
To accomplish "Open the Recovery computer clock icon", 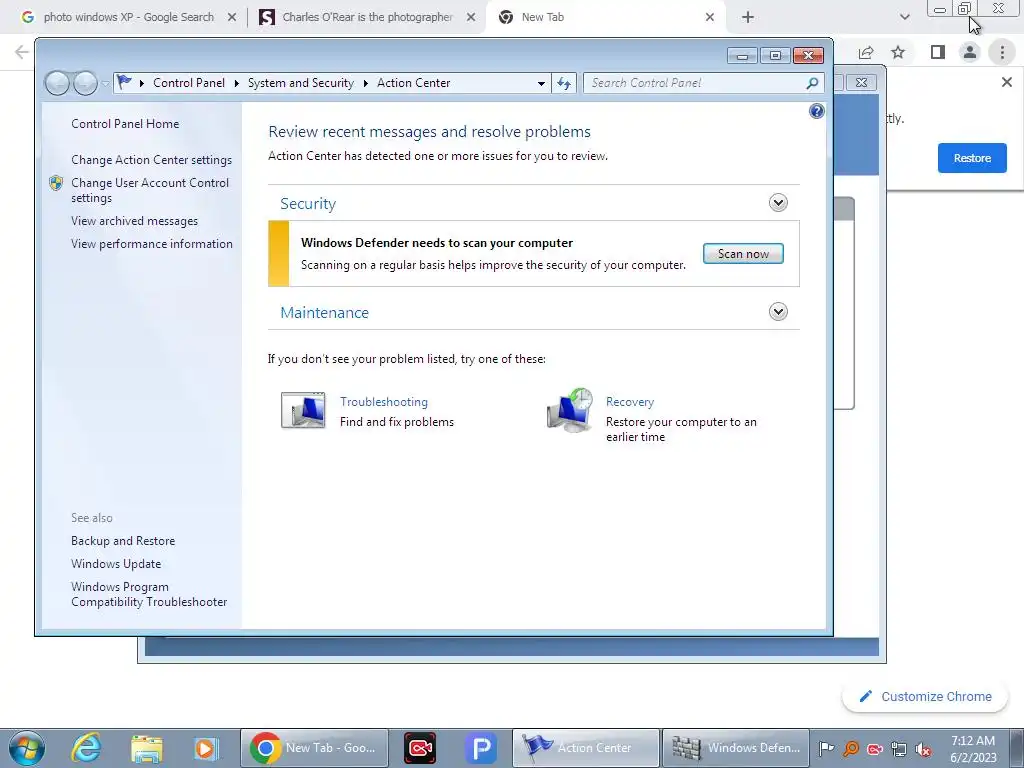I will tap(570, 410).
